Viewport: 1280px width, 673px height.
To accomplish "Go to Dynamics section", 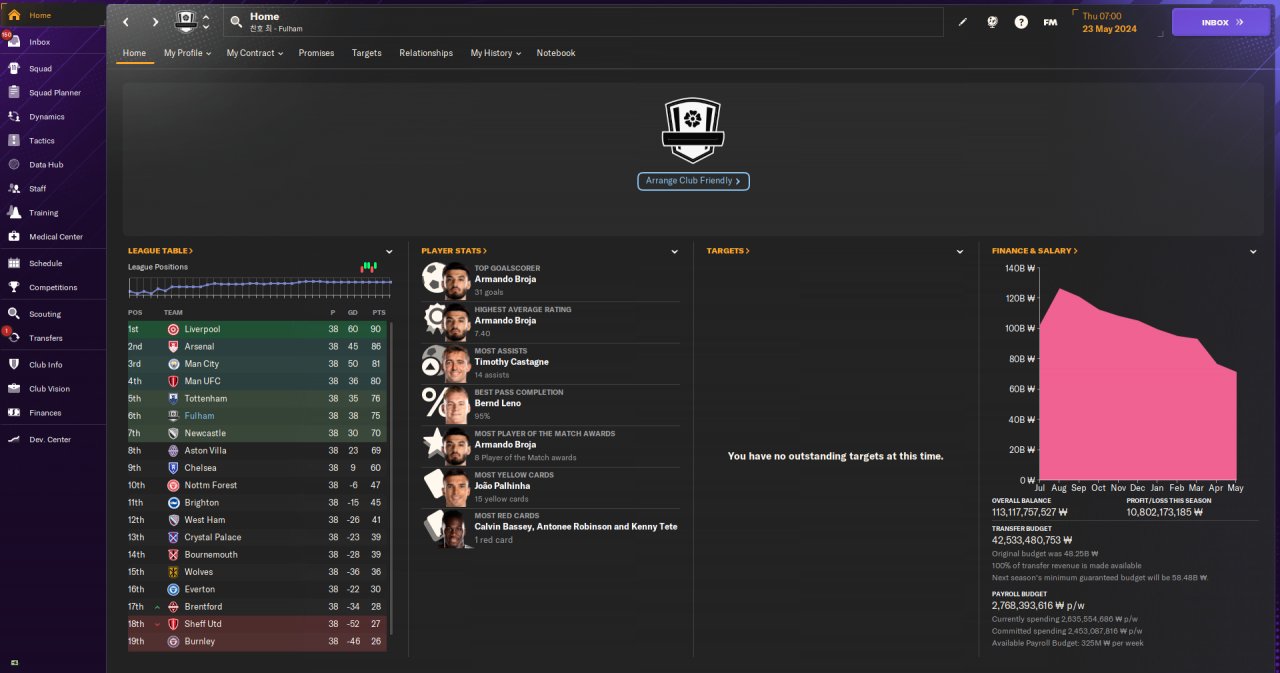I will pyautogui.click(x=46, y=117).
